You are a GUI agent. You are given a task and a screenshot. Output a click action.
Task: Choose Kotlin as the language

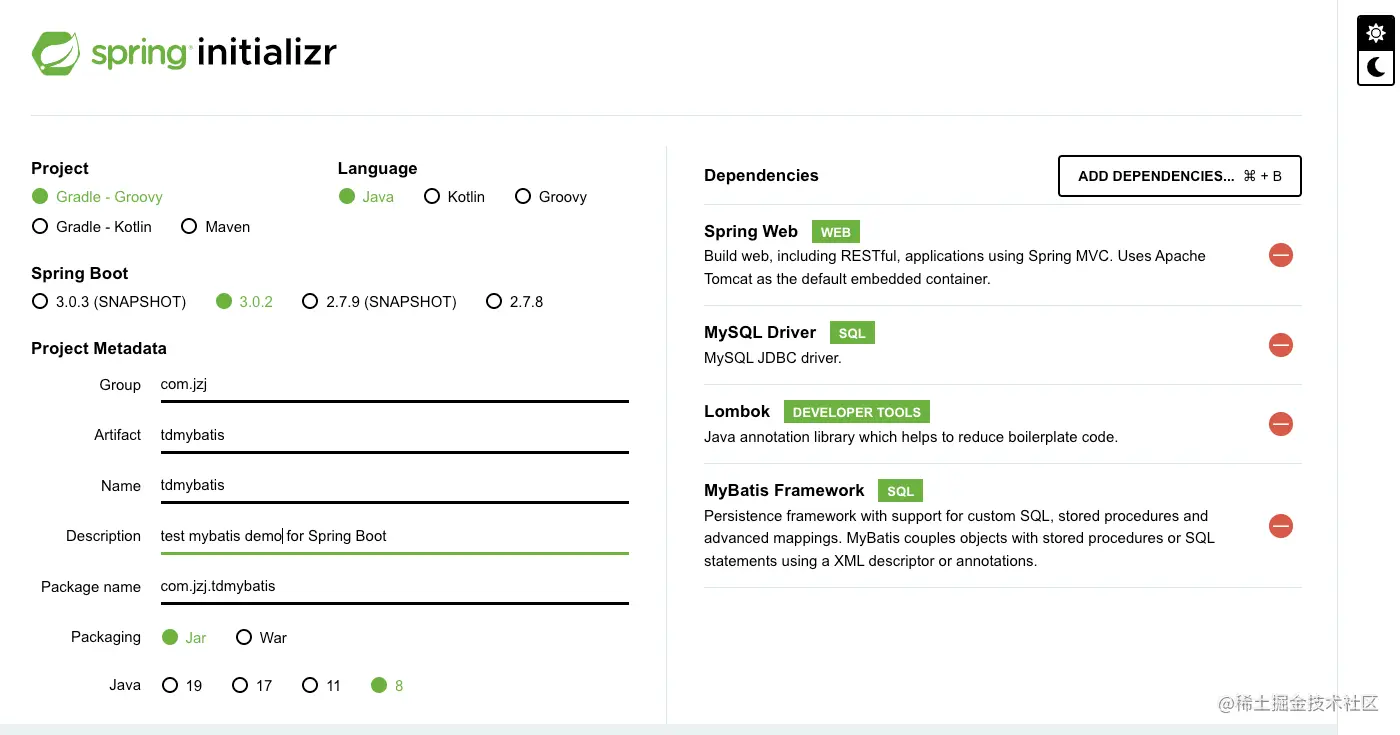432,197
